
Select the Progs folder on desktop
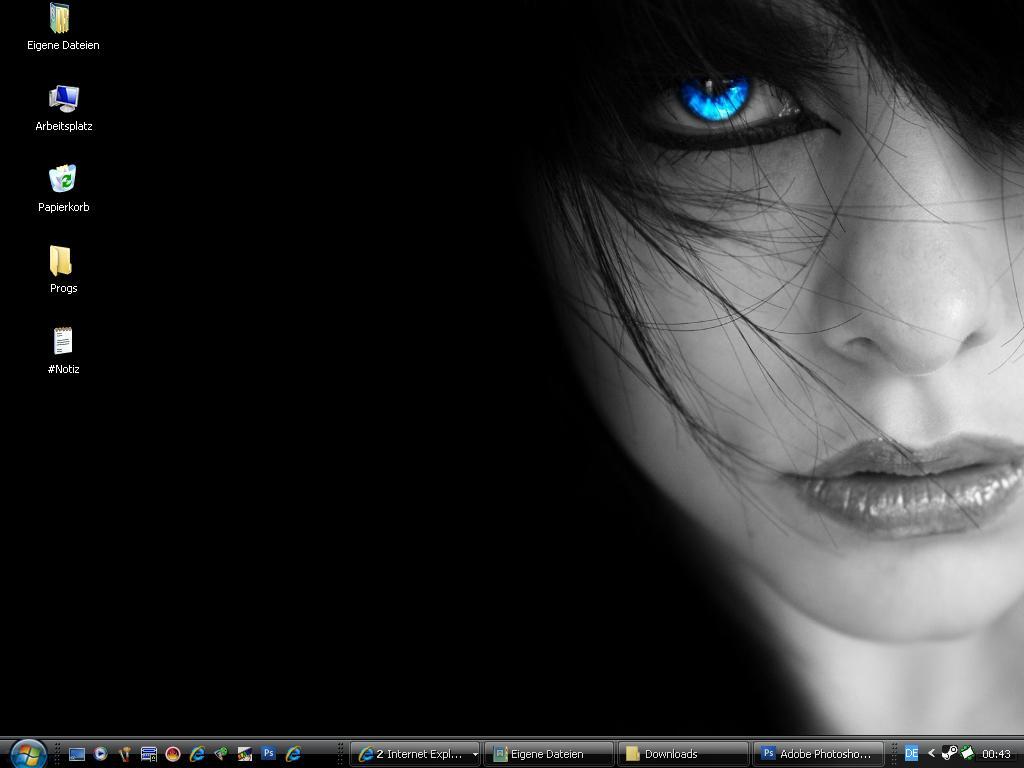tap(63, 269)
